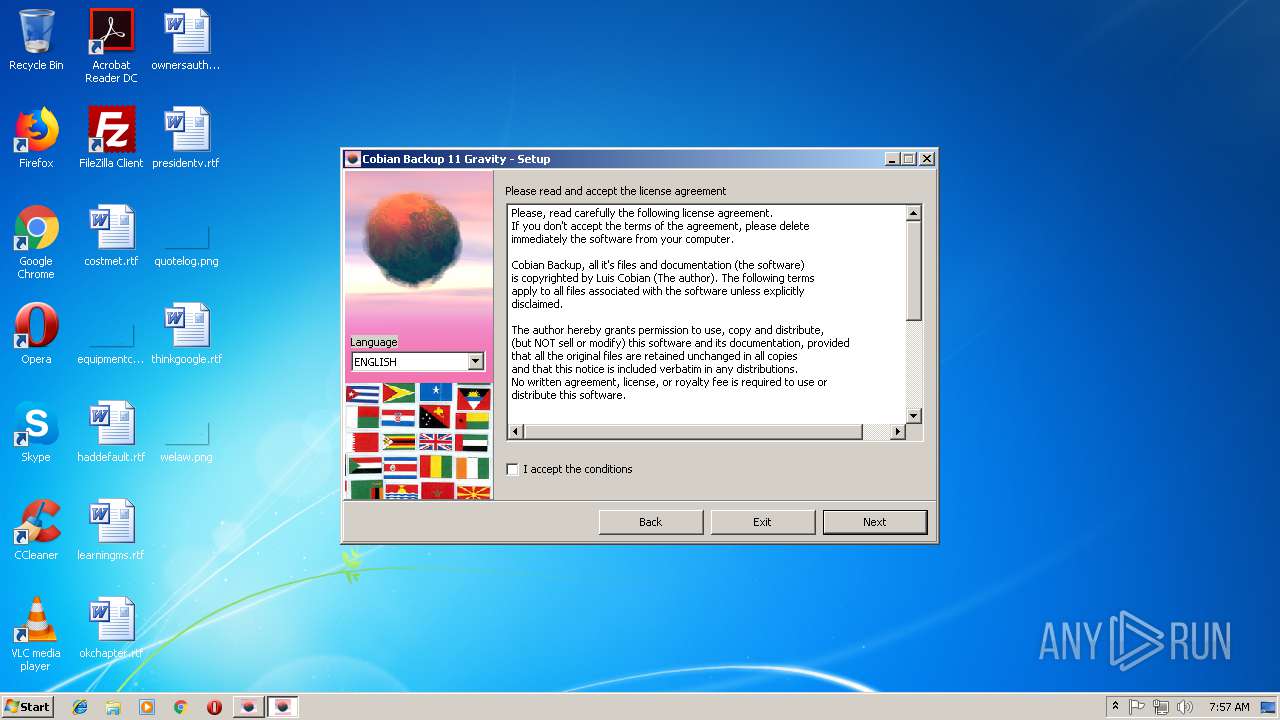Click the horizontal scroll-right arrow
This screenshot has width=1280, height=720.
click(x=897, y=432)
